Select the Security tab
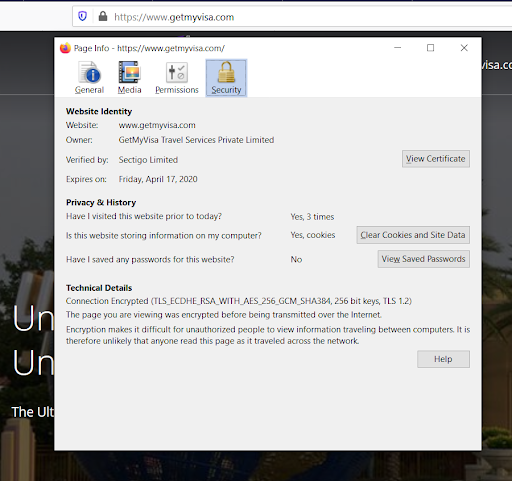Screen dimensions: 512x481 [x=226, y=78]
